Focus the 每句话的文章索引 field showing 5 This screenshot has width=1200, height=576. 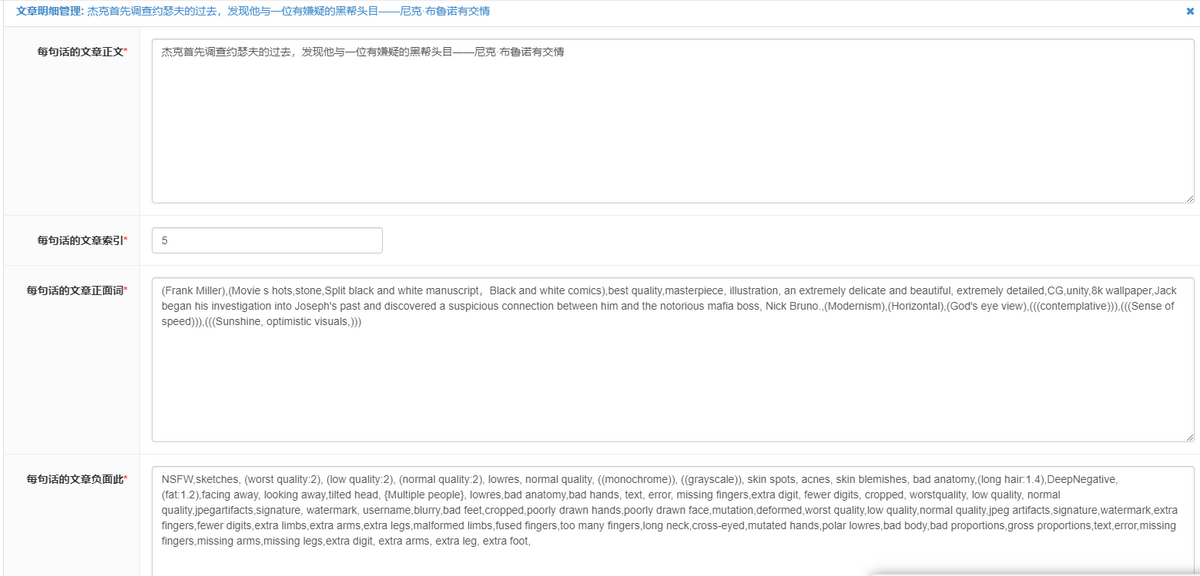pyautogui.click(x=267, y=240)
